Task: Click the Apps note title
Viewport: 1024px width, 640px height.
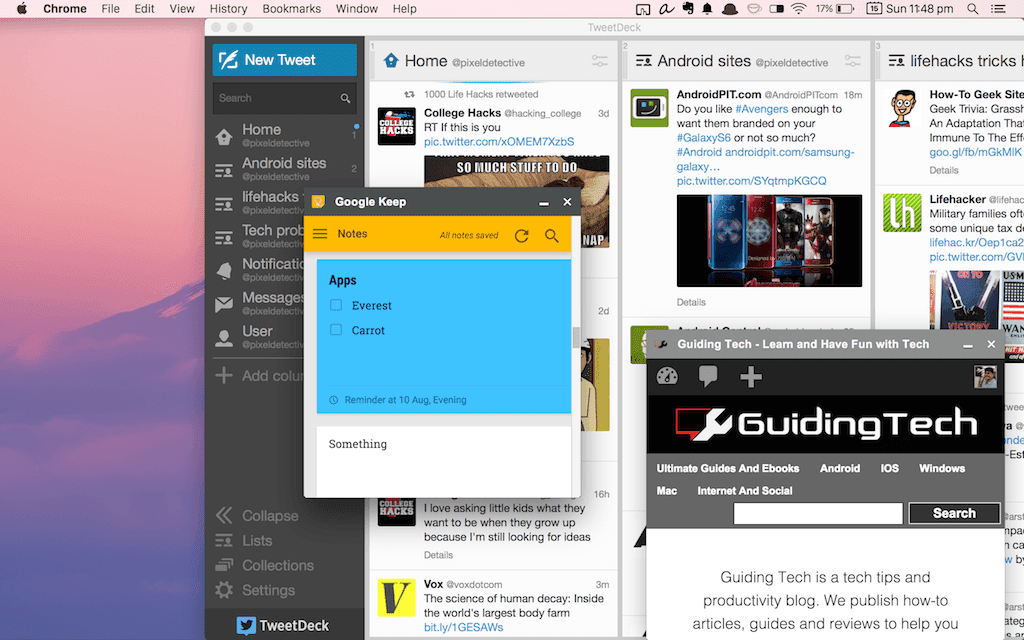Action: 343,280
